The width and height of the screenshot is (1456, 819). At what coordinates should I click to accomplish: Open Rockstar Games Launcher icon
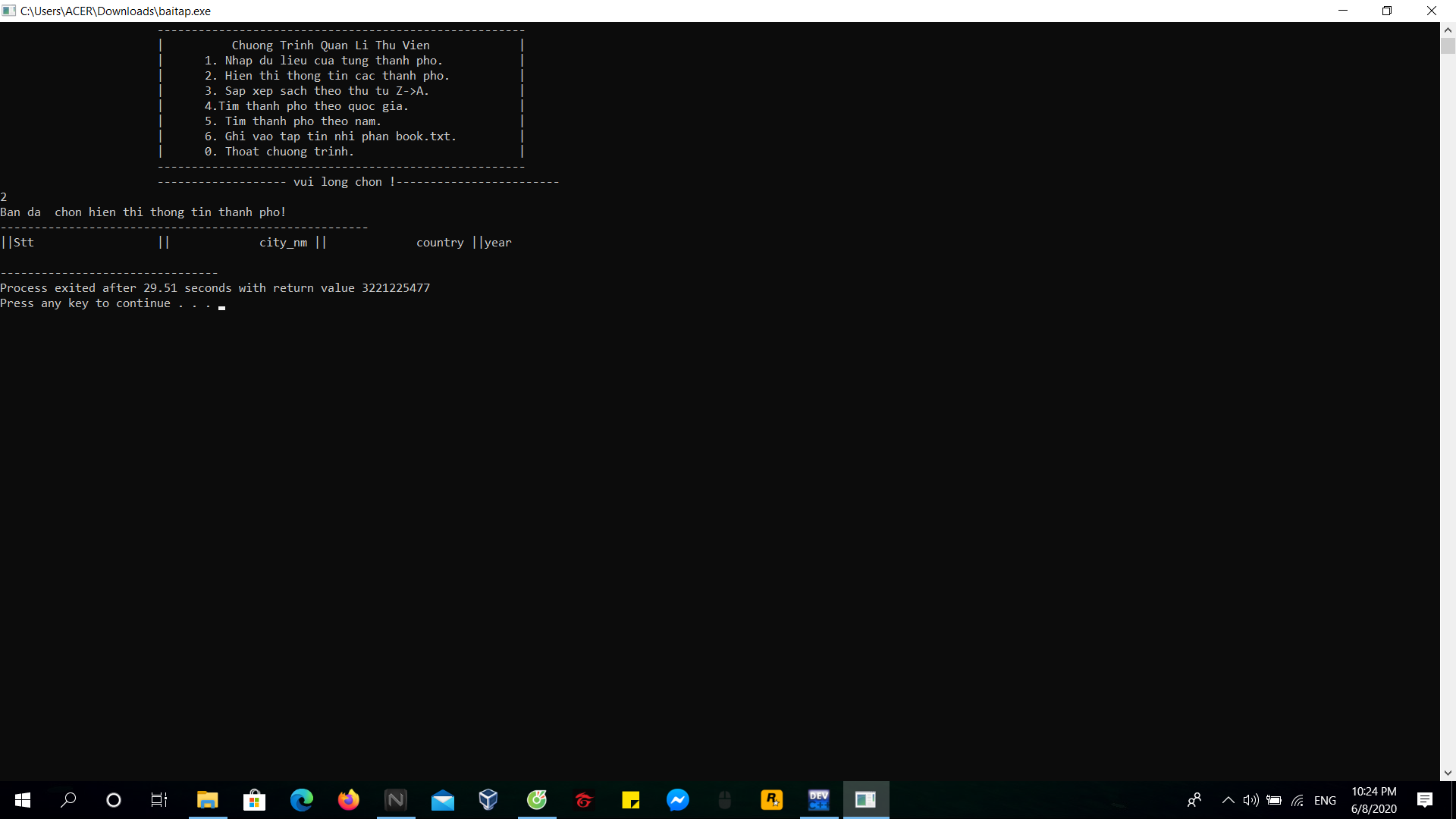point(772,800)
